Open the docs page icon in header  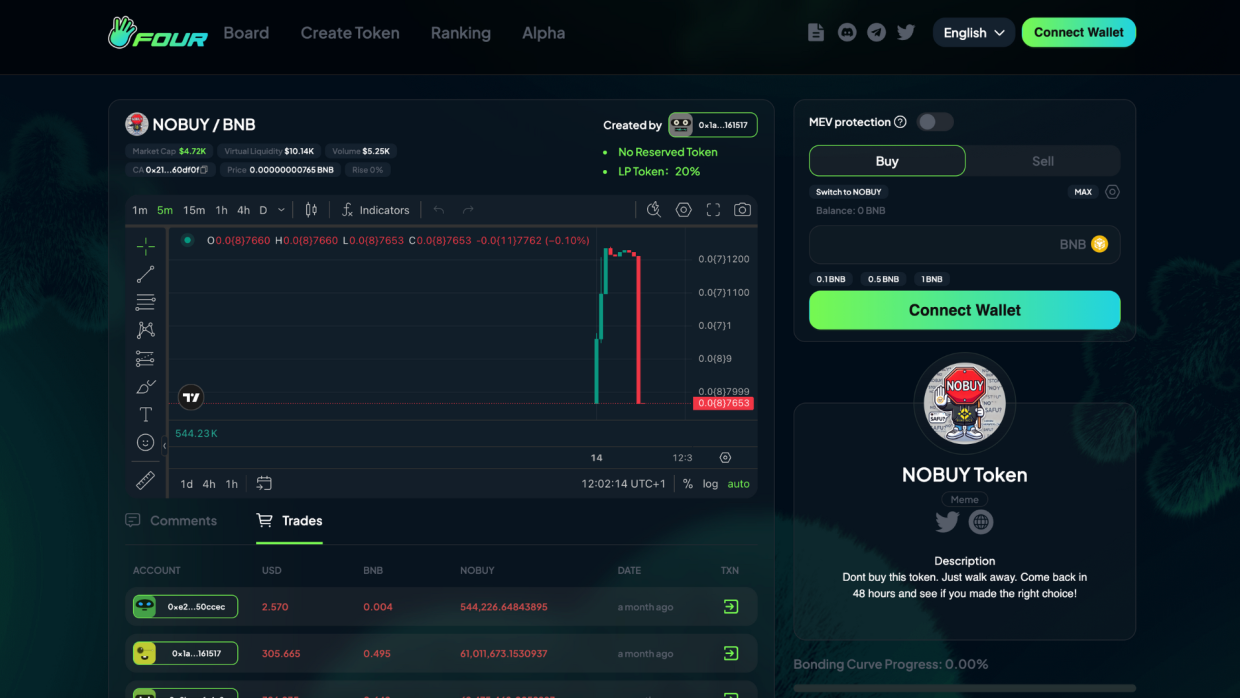(x=816, y=32)
